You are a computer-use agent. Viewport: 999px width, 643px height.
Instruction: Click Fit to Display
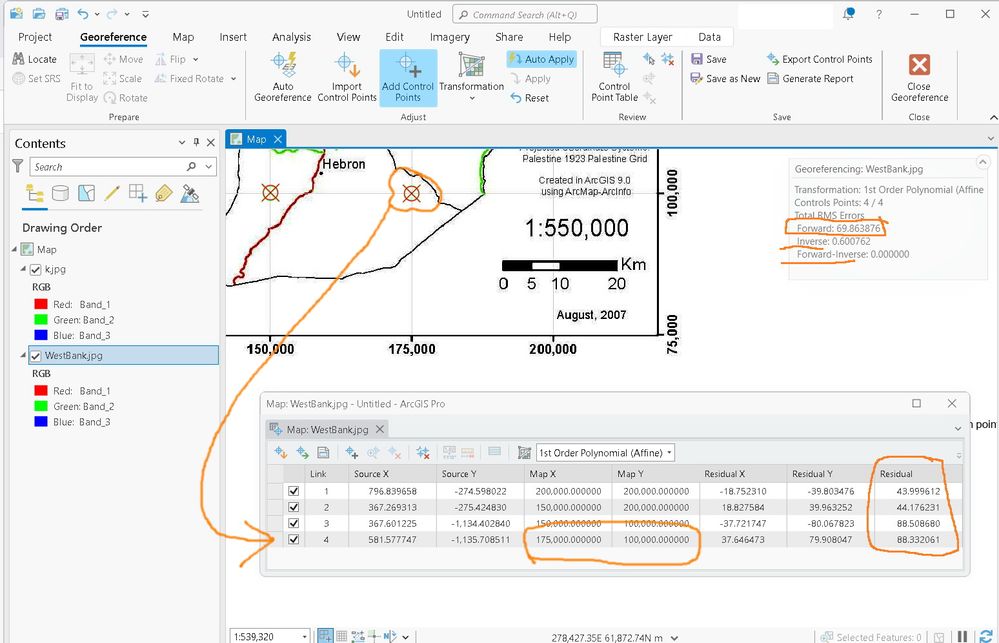82,78
